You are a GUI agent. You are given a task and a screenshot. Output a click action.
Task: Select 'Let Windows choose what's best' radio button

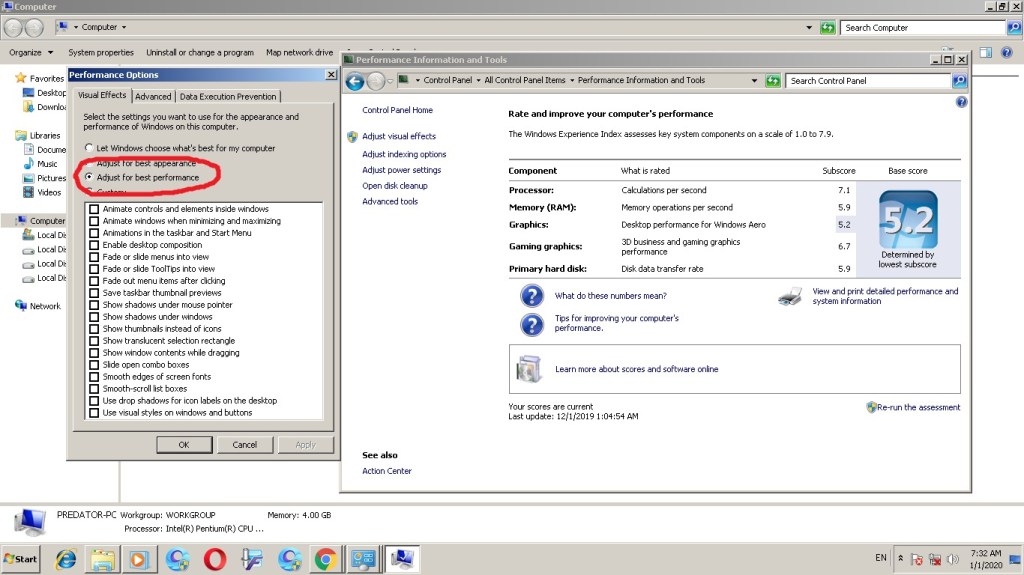coord(90,148)
